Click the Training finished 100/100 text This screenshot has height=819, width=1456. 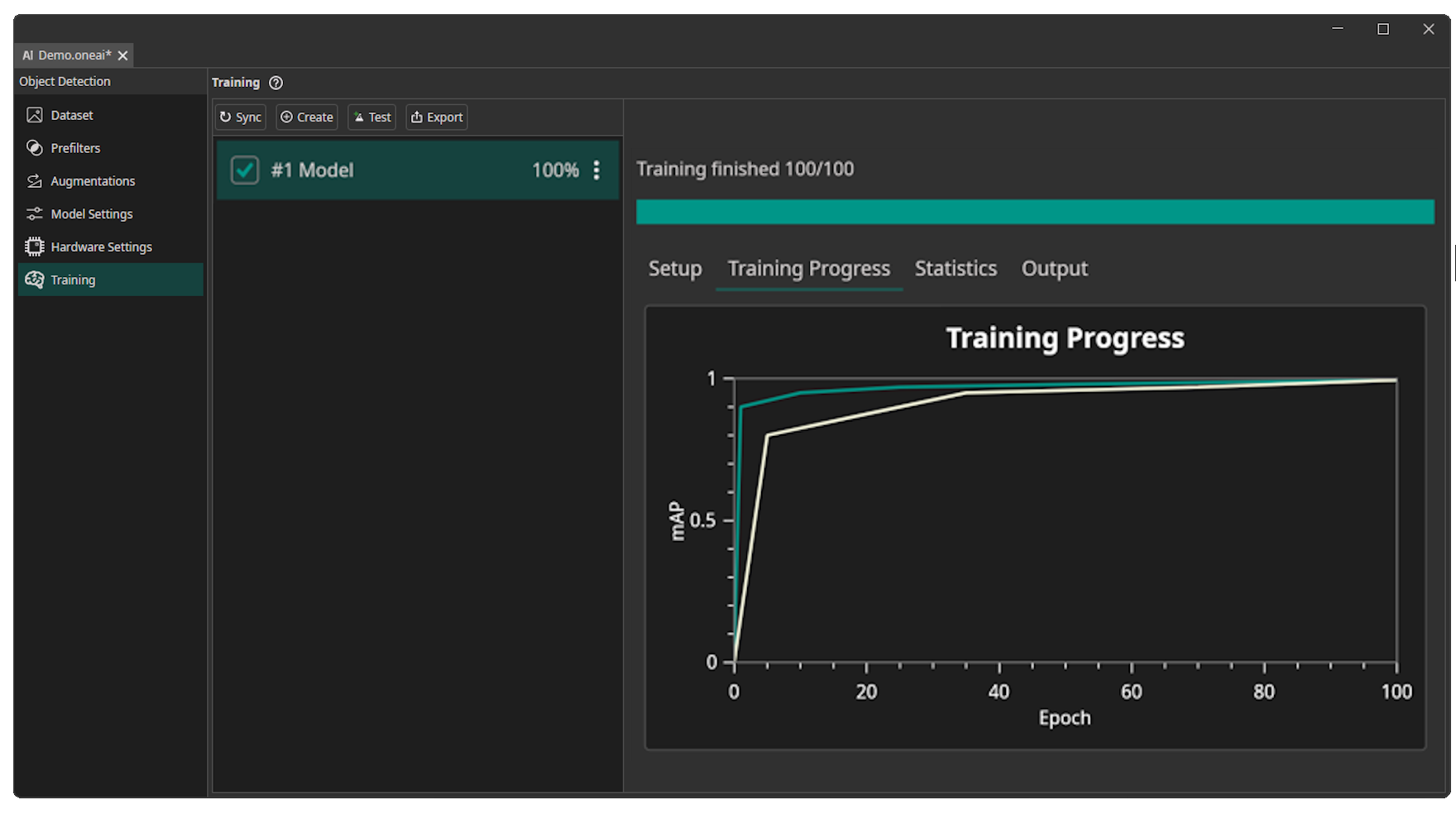pos(745,169)
